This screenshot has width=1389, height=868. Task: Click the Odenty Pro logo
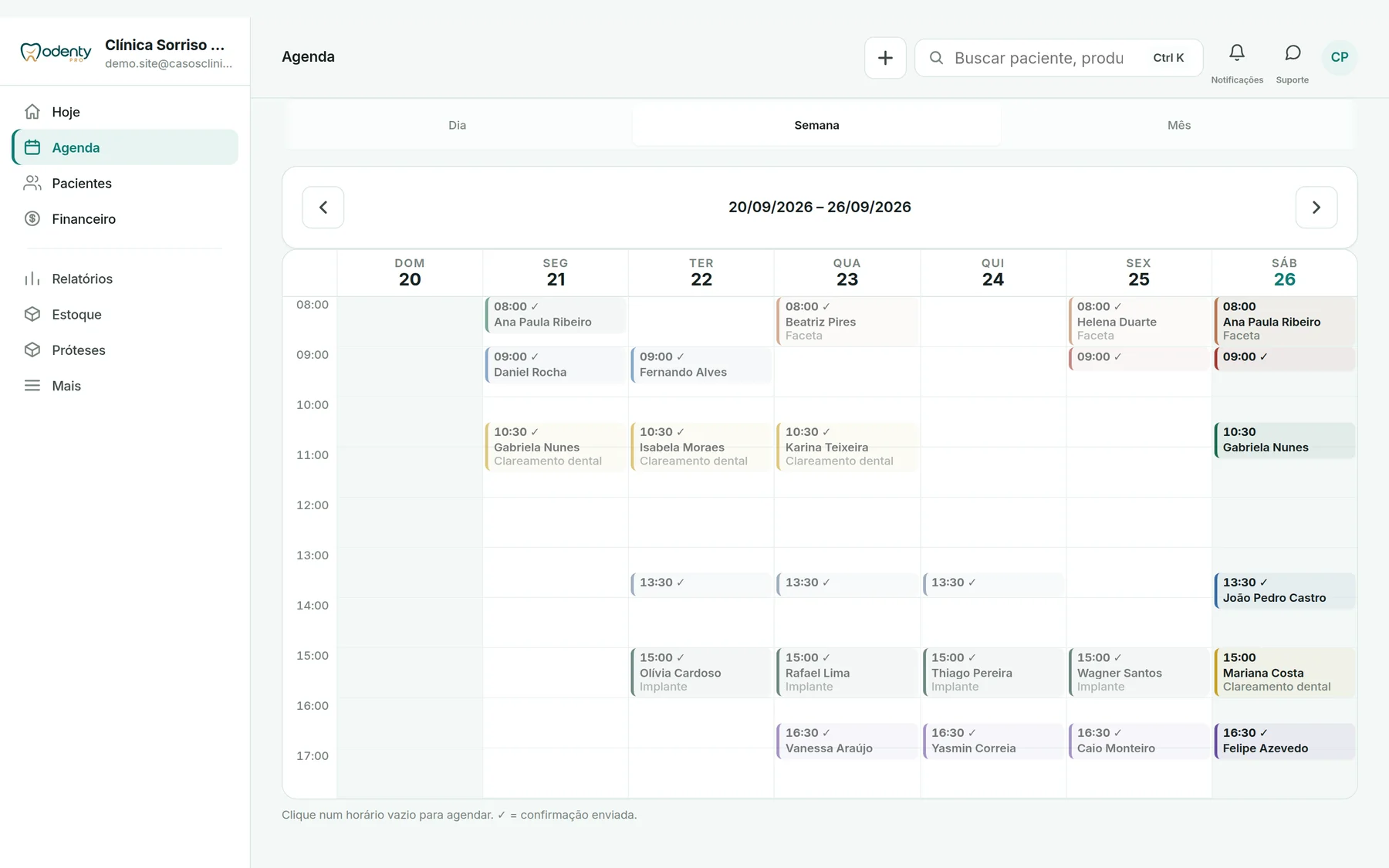pos(56,52)
